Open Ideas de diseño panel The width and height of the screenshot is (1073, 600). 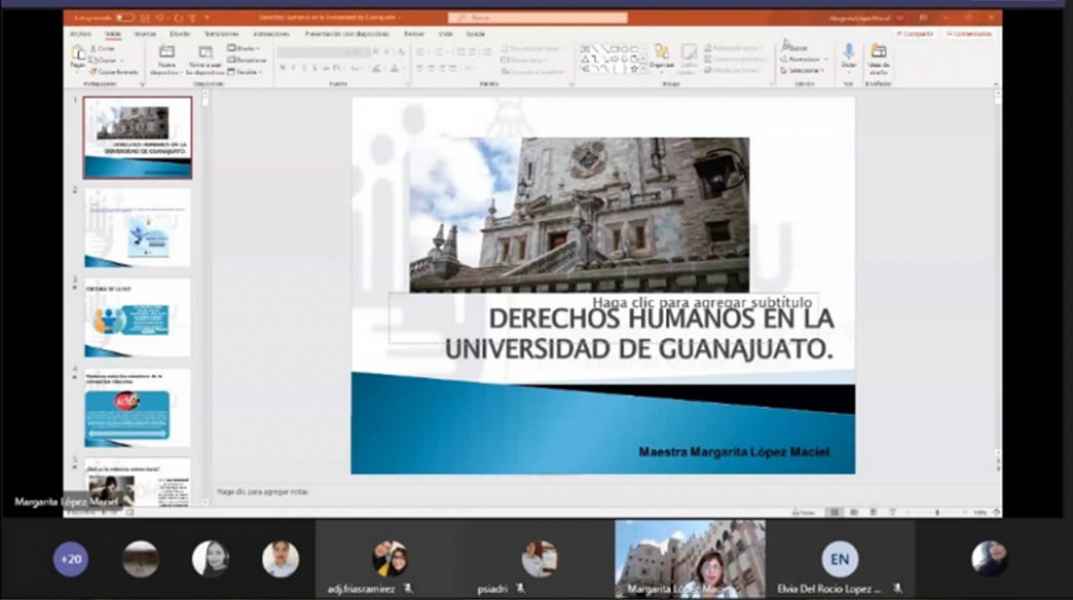click(878, 58)
